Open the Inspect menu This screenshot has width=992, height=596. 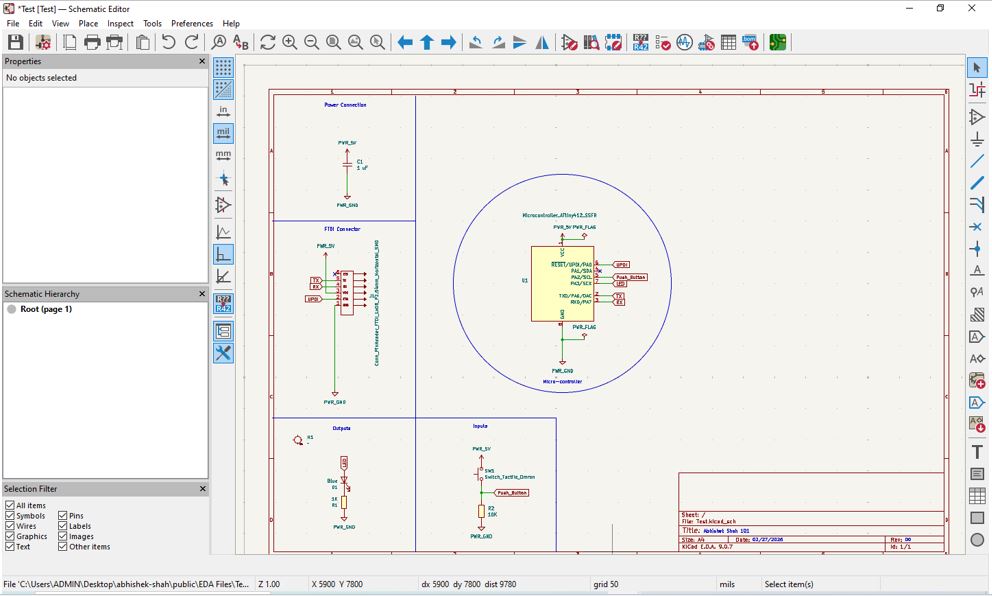[x=120, y=23]
